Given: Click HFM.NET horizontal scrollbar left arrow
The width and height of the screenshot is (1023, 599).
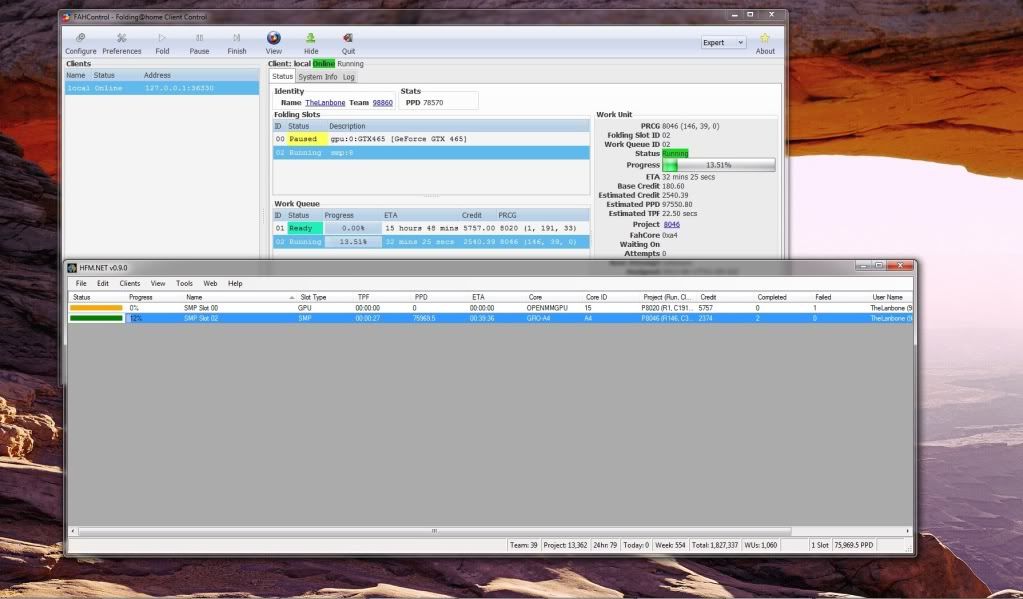Looking at the screenshot, I should [x=72, y=531].
